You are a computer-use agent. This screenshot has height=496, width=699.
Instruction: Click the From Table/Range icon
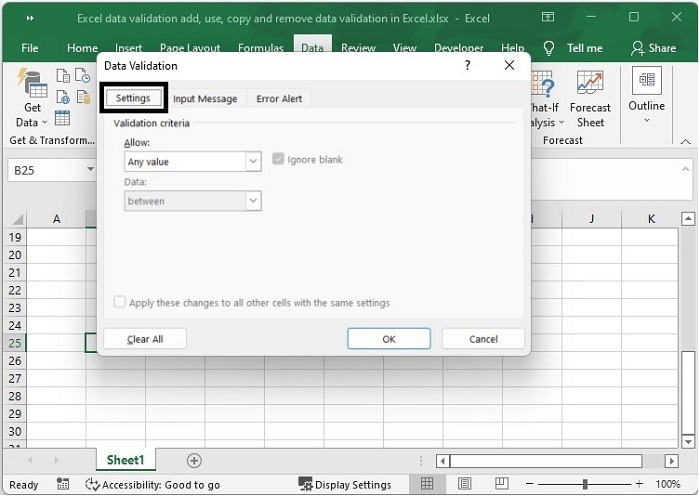(62, 119)
